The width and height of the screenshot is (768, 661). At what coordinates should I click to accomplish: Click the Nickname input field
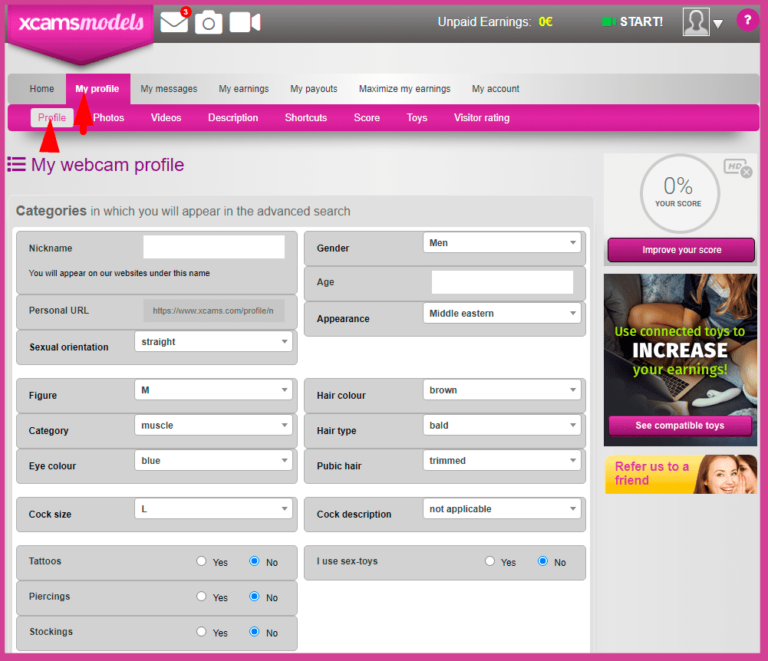(x=214, y=247)
